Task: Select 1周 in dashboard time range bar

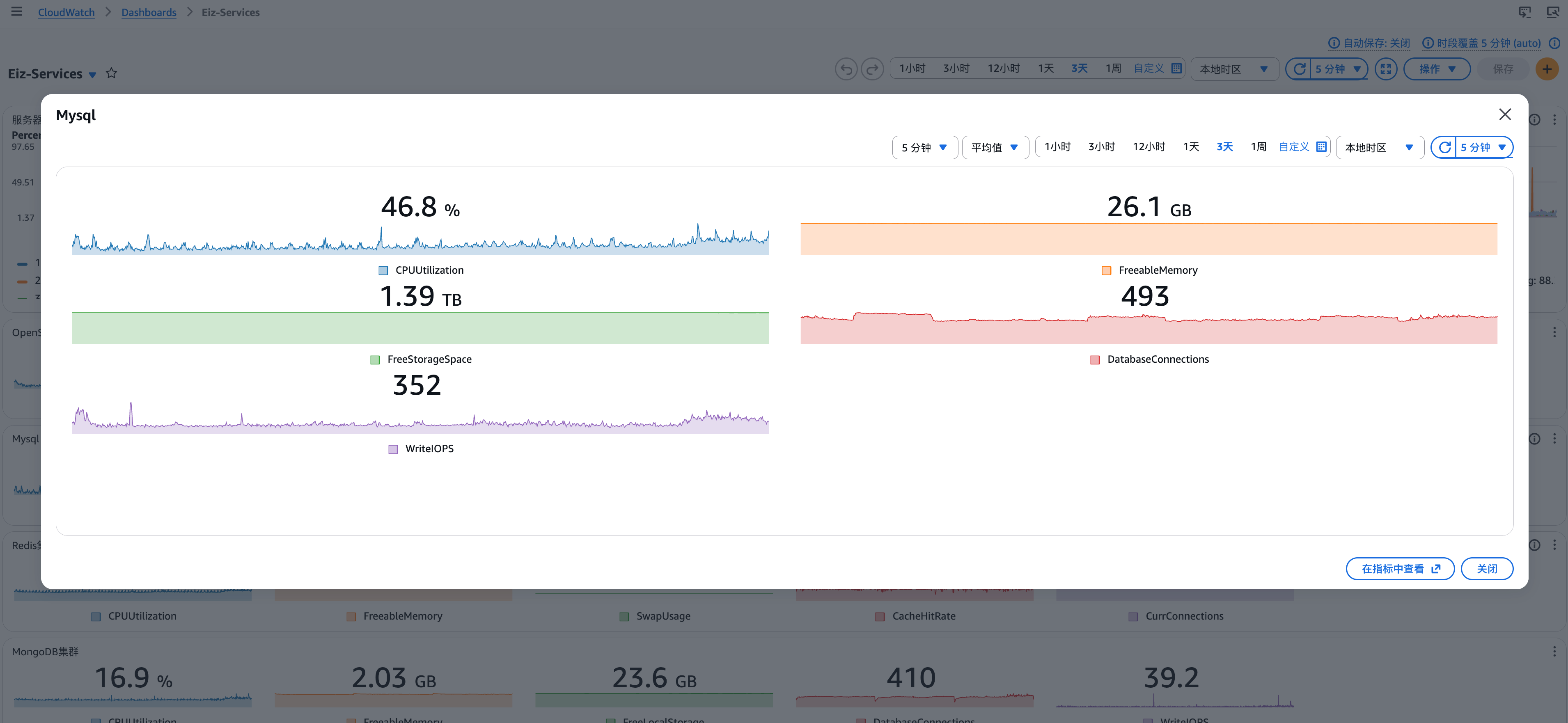Action: coord(1113,68)
